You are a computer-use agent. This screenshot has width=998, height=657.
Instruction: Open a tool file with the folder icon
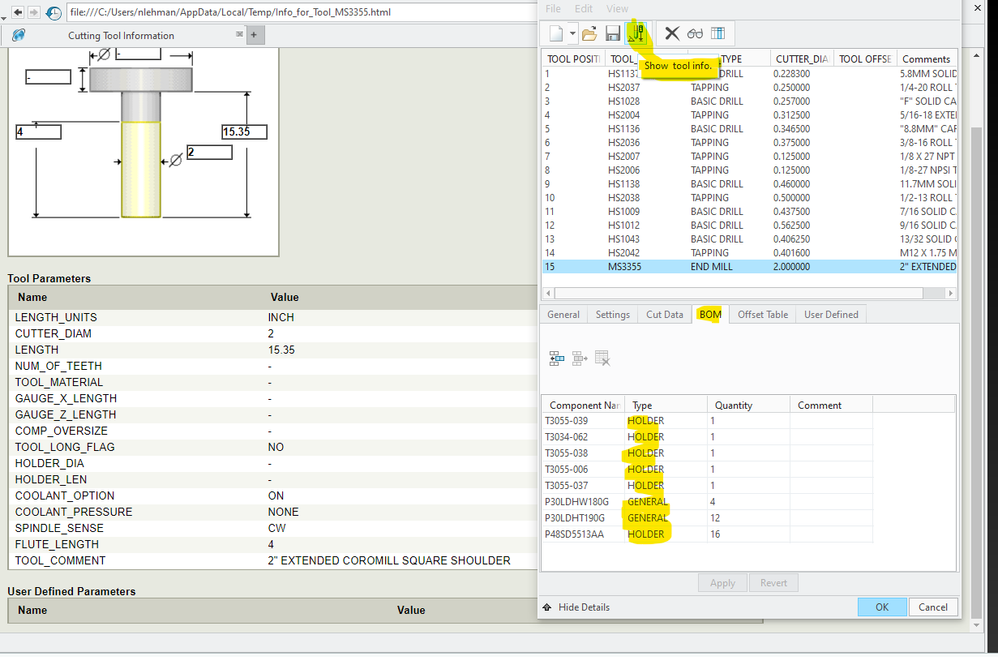(590, 34)
